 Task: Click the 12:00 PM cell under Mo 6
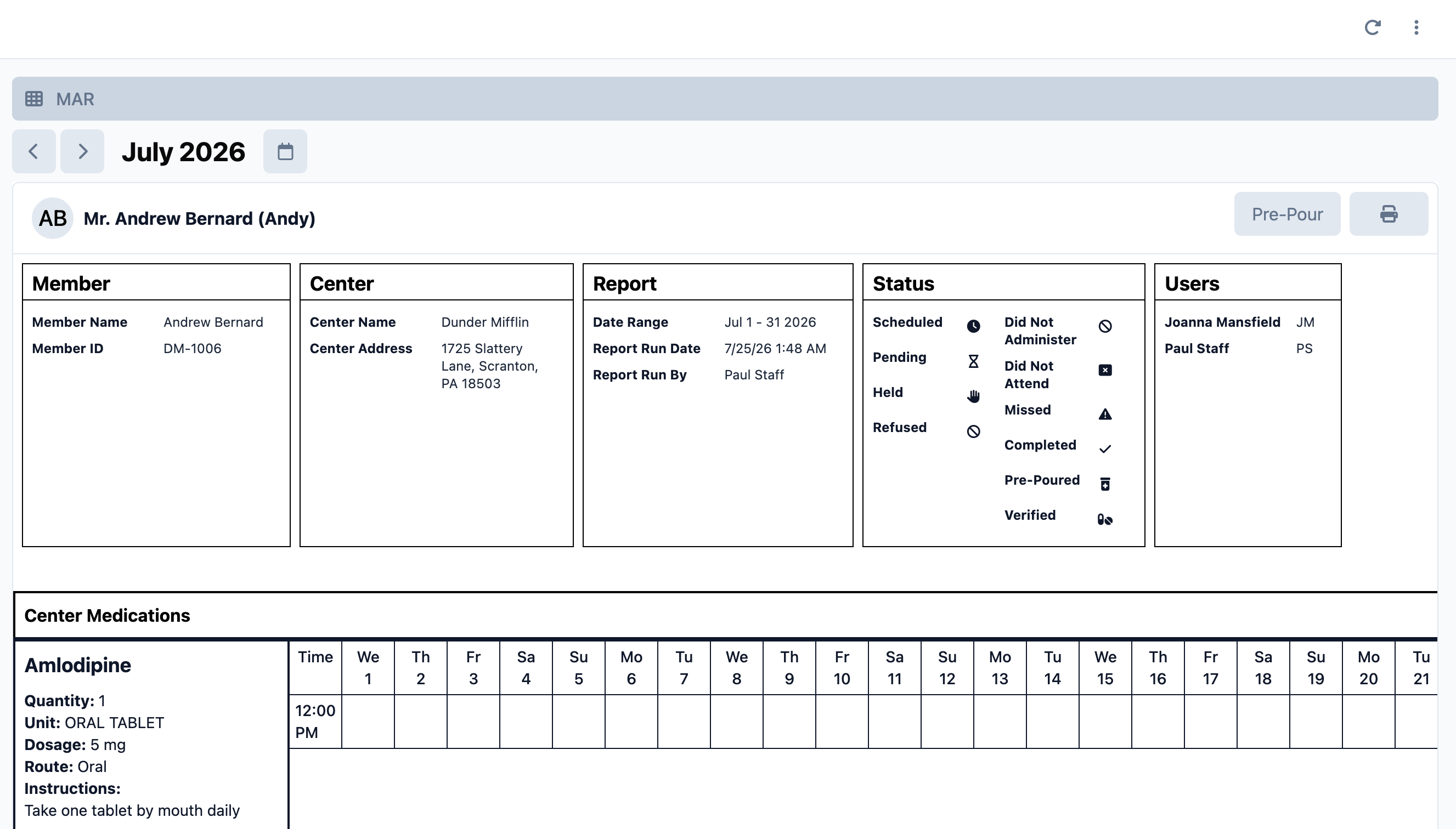pos(631,722)
